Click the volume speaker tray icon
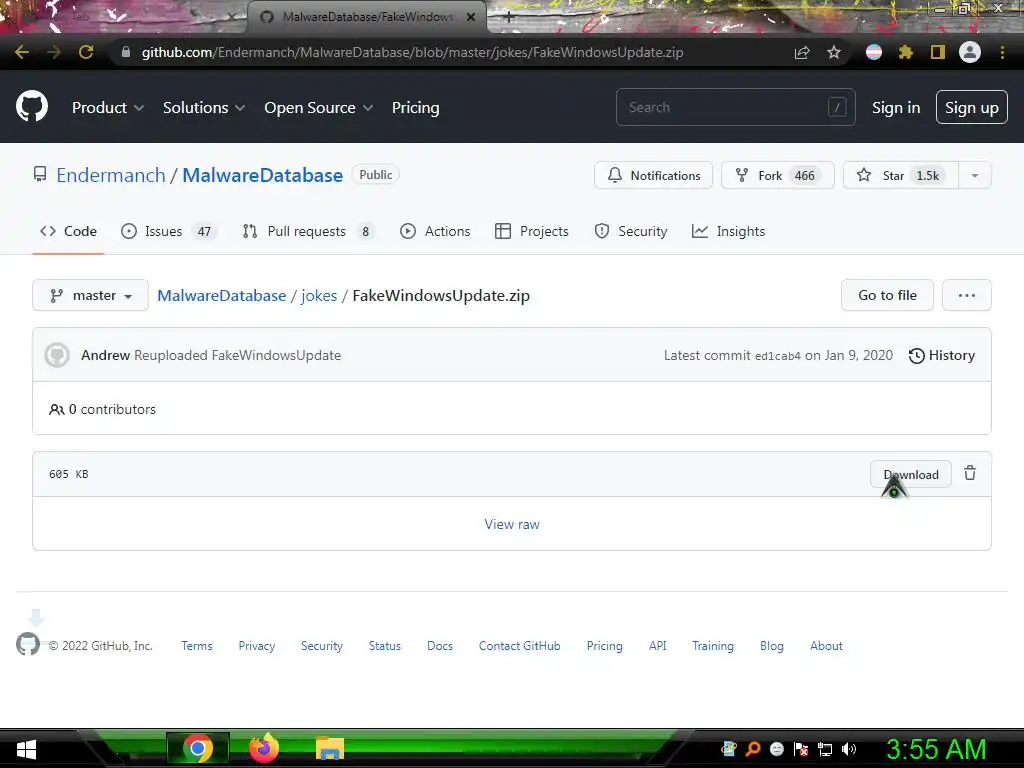Viewport: 1024px width, 768px height. pos(849,749)
